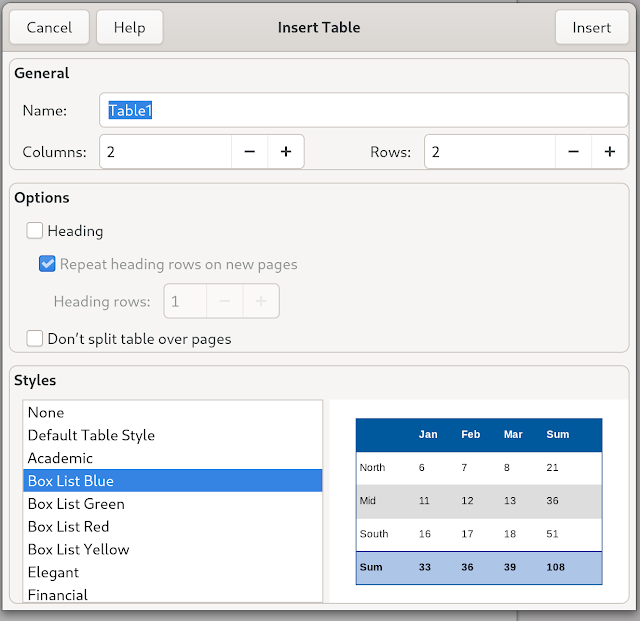The height and width of the screenshot is (621, 640).
Task: Decrease the Columns count with minus
Action: click(x=249, y=152)
